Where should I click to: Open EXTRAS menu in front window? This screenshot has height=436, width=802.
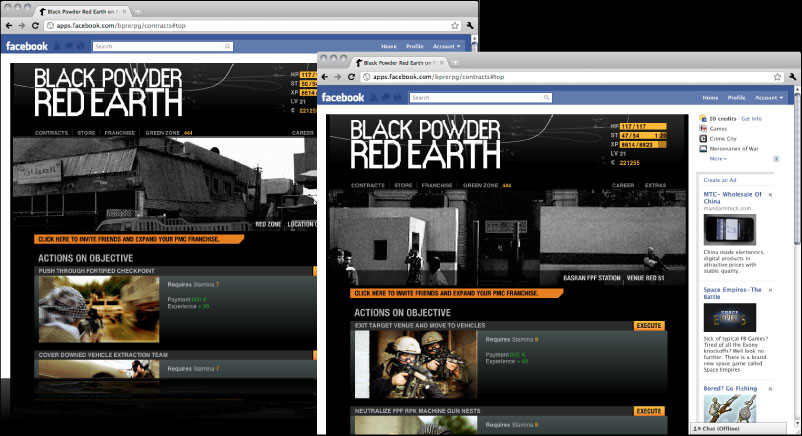pos(655,185)
